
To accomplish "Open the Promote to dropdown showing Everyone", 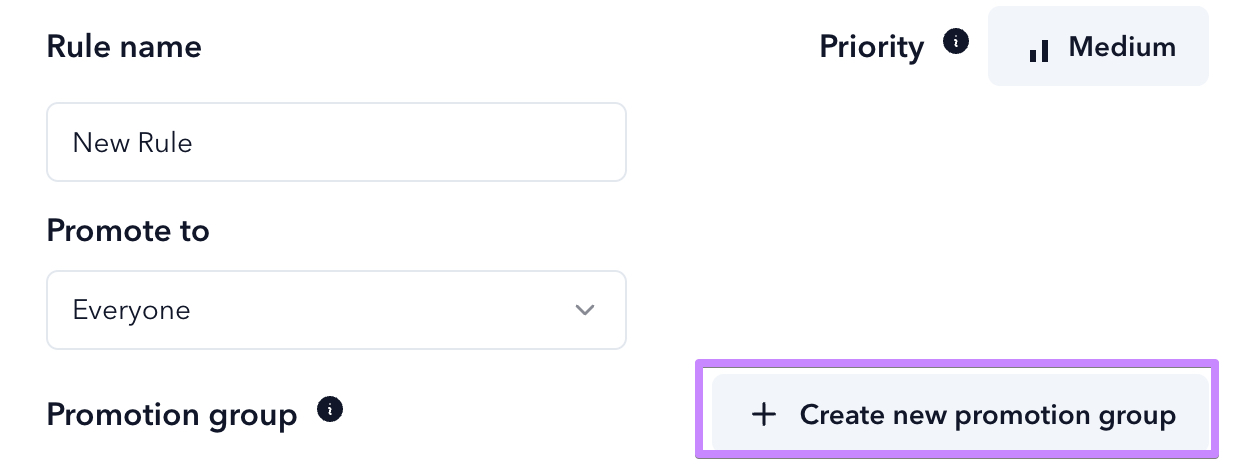I will click(x=337, y=310).
